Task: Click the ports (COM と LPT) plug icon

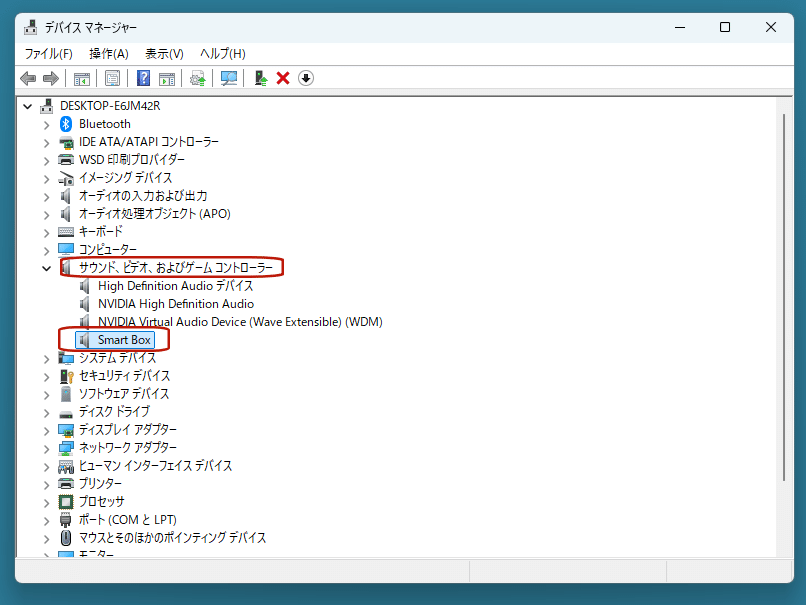Action: pyautogui.click(x=65, y=520)
